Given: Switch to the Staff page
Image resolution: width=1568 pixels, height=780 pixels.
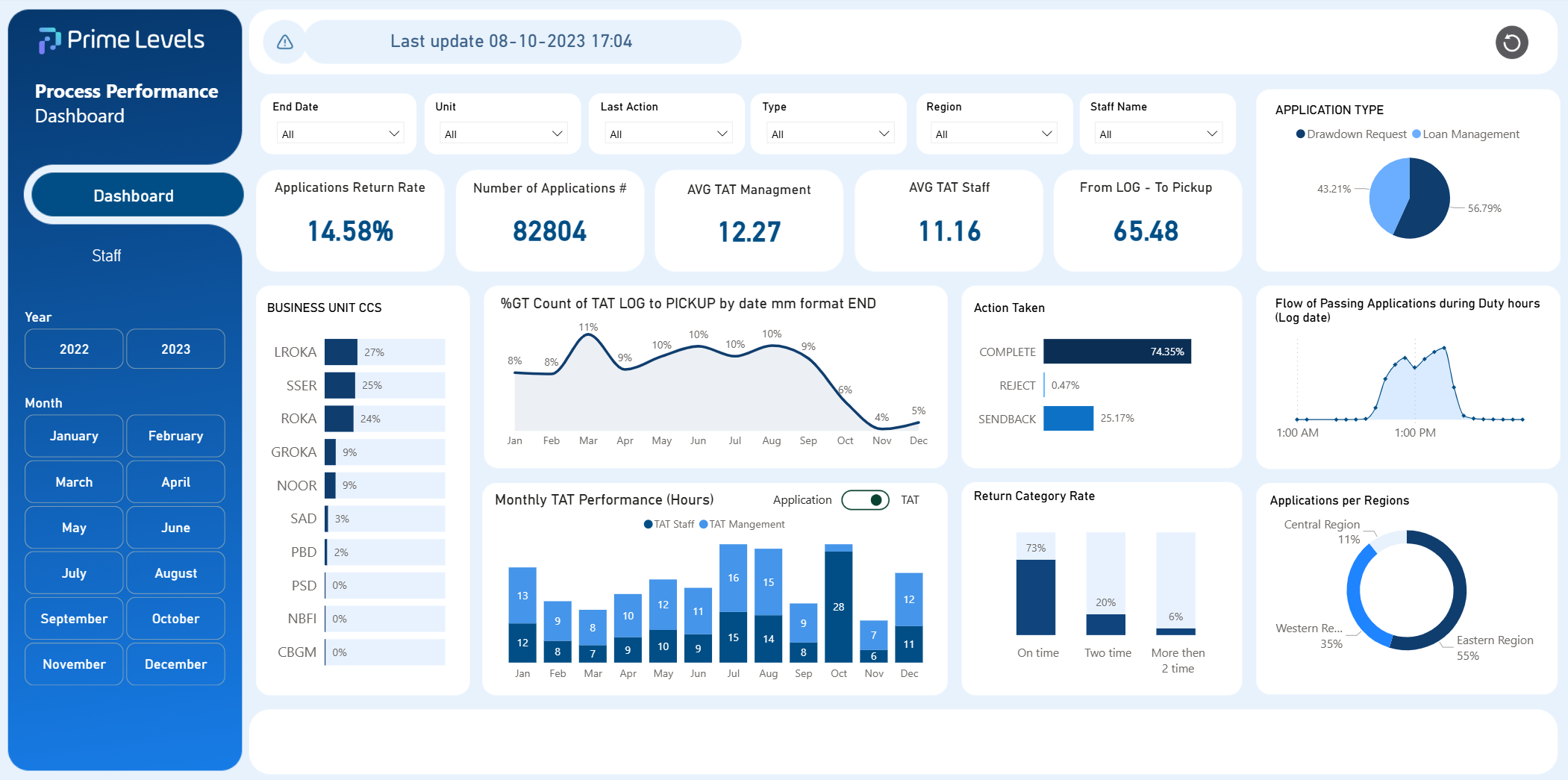Looking at the screenshot, I should [x=106, y=256].
